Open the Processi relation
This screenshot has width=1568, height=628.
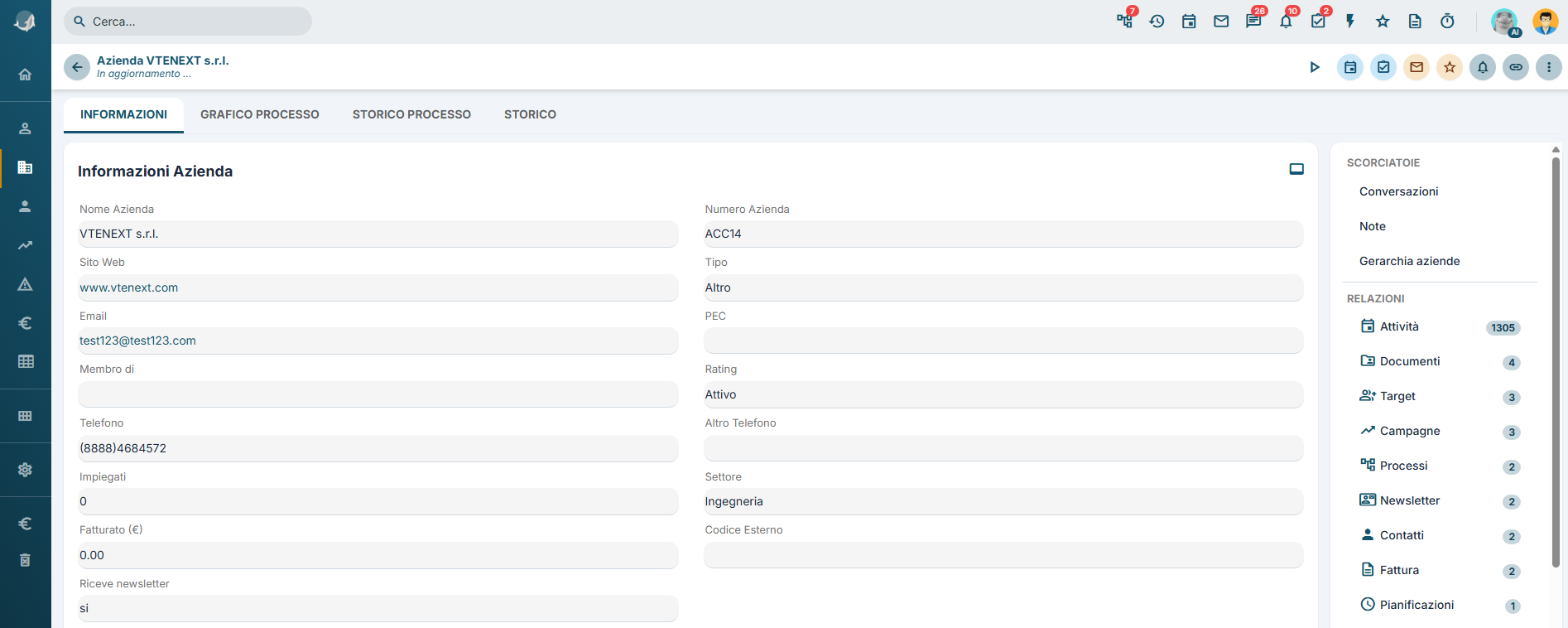1441,466
